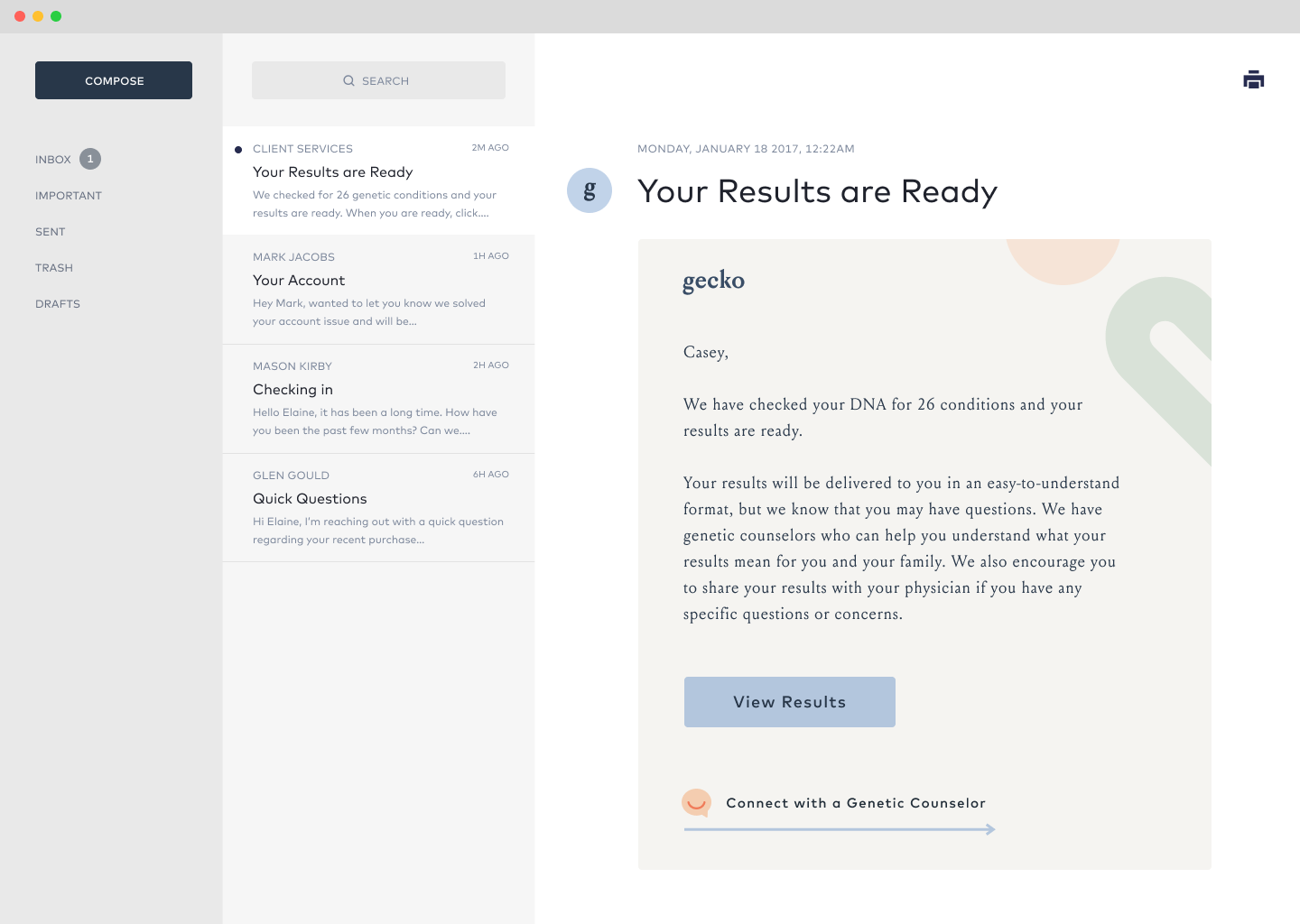1300x924 pixels.
Task: Click the gecko sender avatar
Action: 590,190
